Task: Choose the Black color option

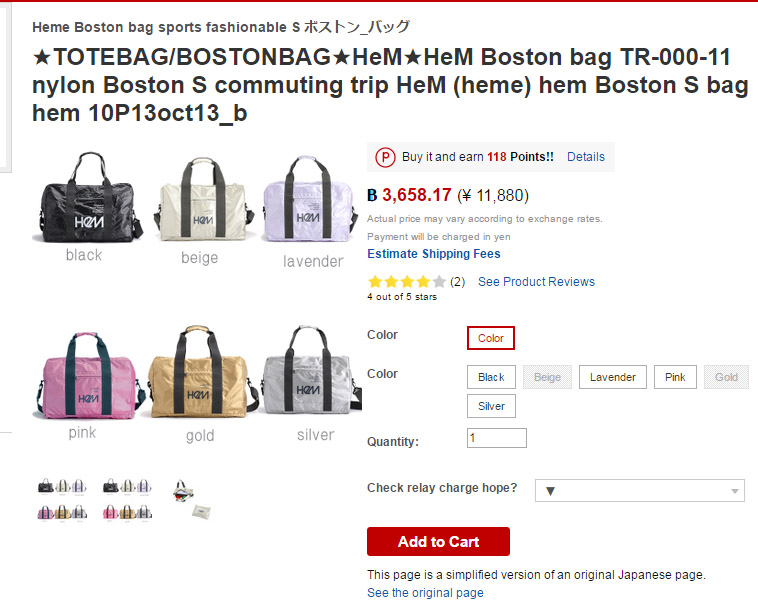Action: [x=491, y=377]
